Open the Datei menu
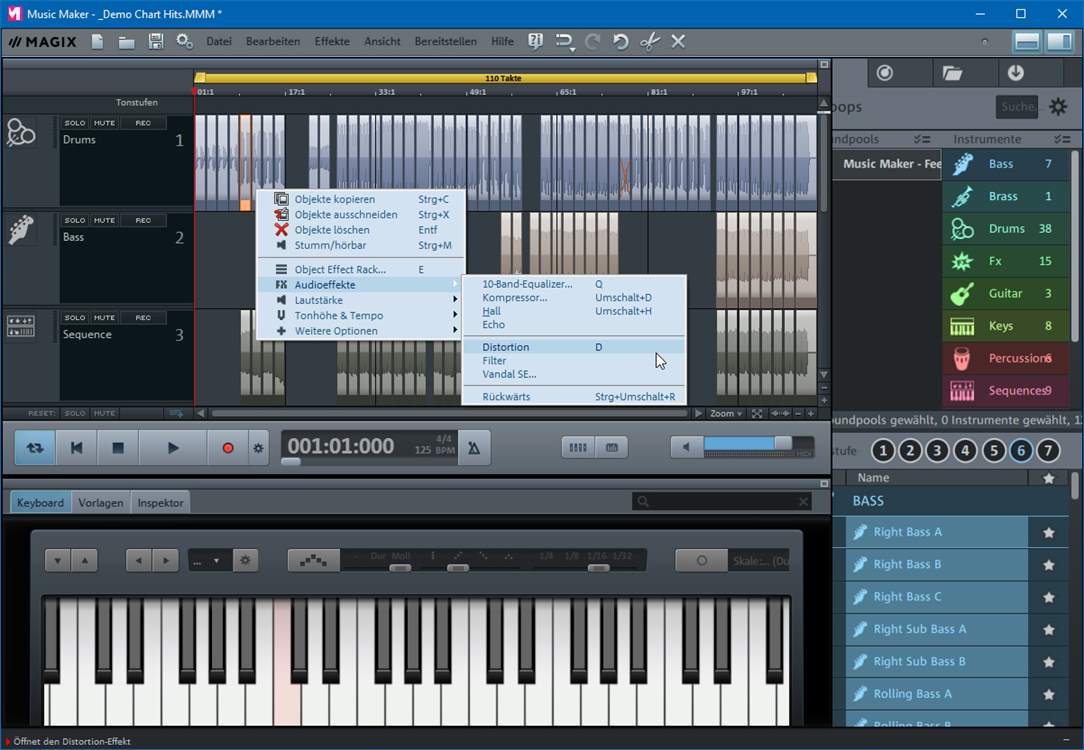 pyautogui.click(x=218, y=41)
